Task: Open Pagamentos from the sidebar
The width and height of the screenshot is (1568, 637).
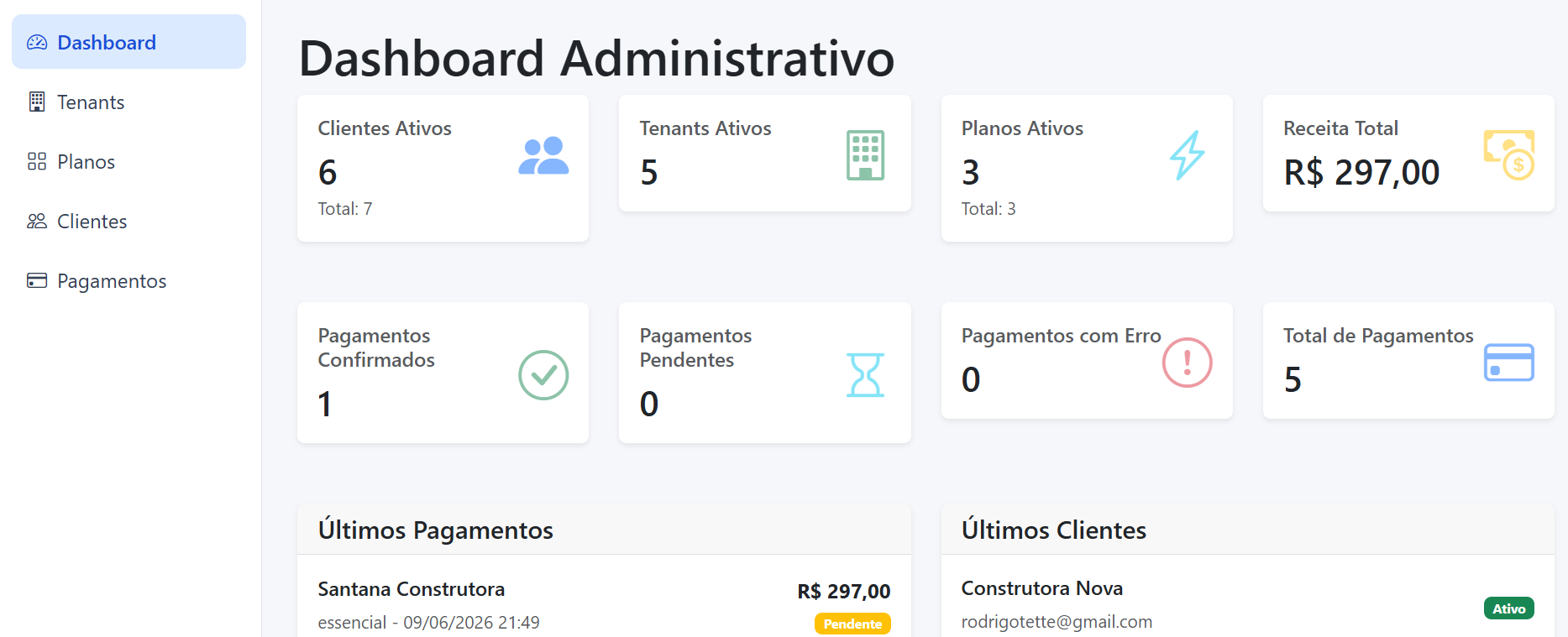Action: click(128, 280)
